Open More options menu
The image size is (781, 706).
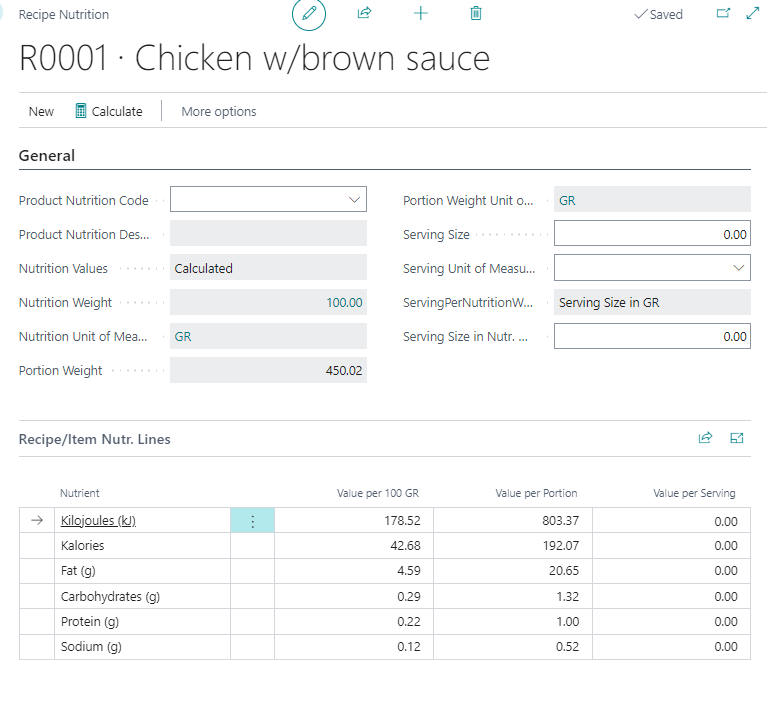[x=218, y=111]
